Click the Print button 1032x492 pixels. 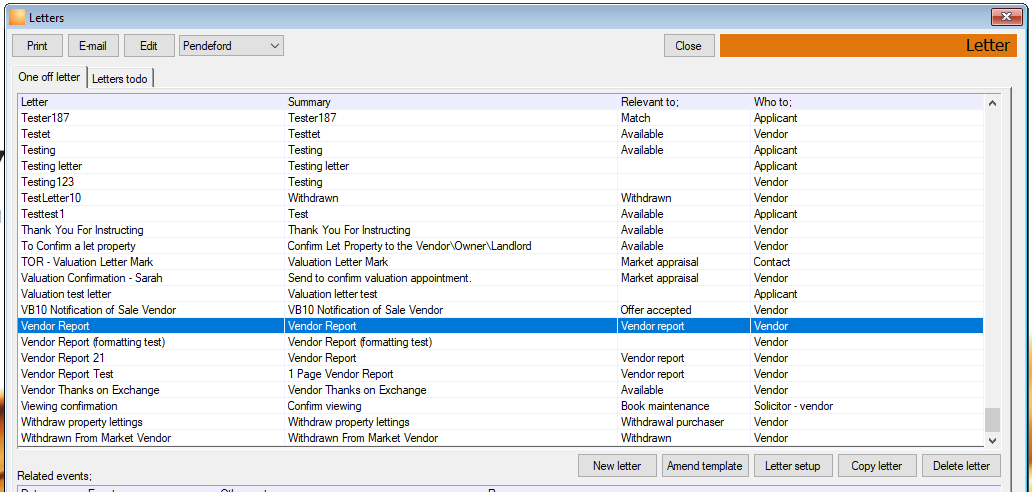point(38,46)
